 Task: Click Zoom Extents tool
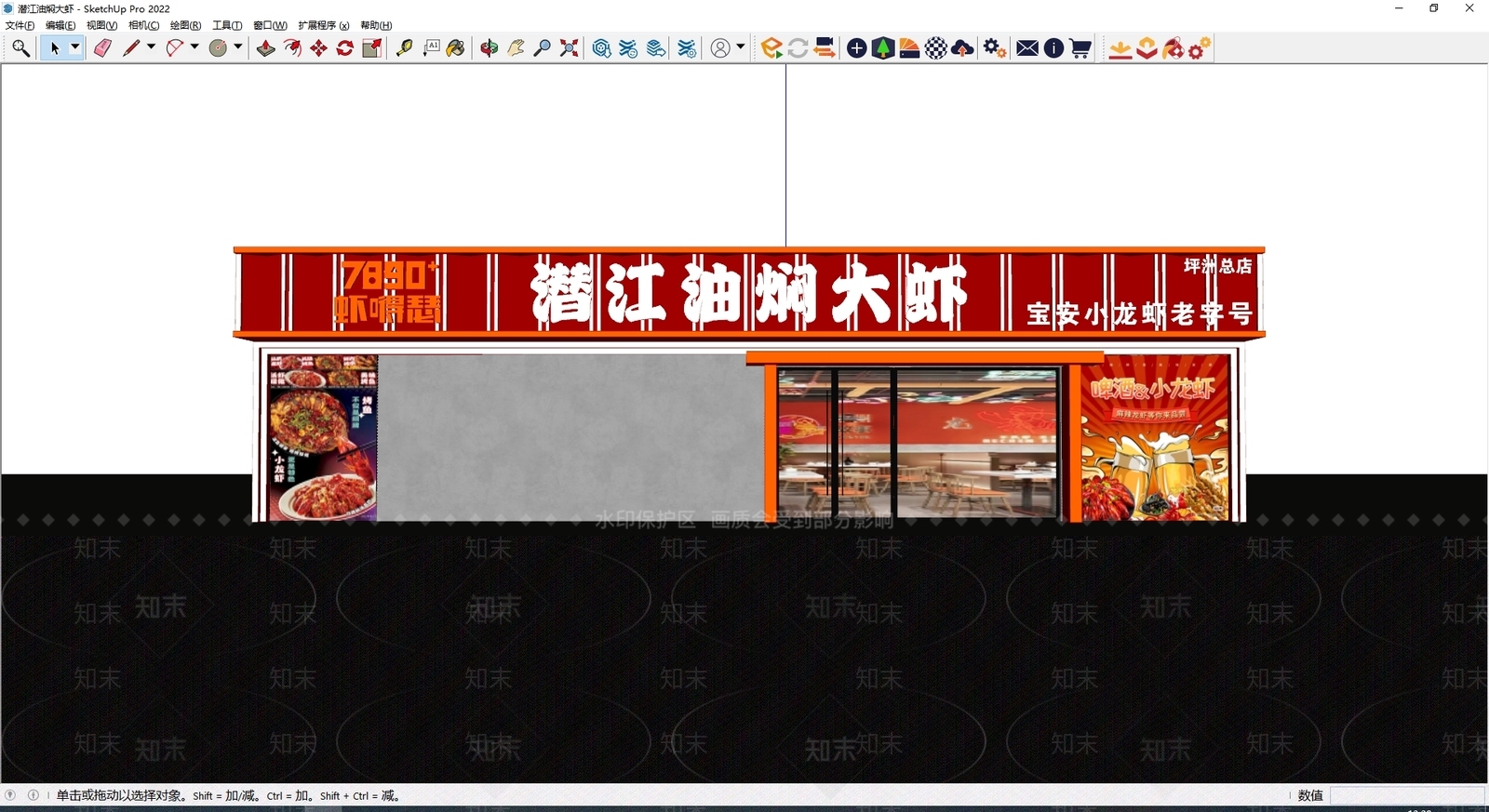click(570, 48)
